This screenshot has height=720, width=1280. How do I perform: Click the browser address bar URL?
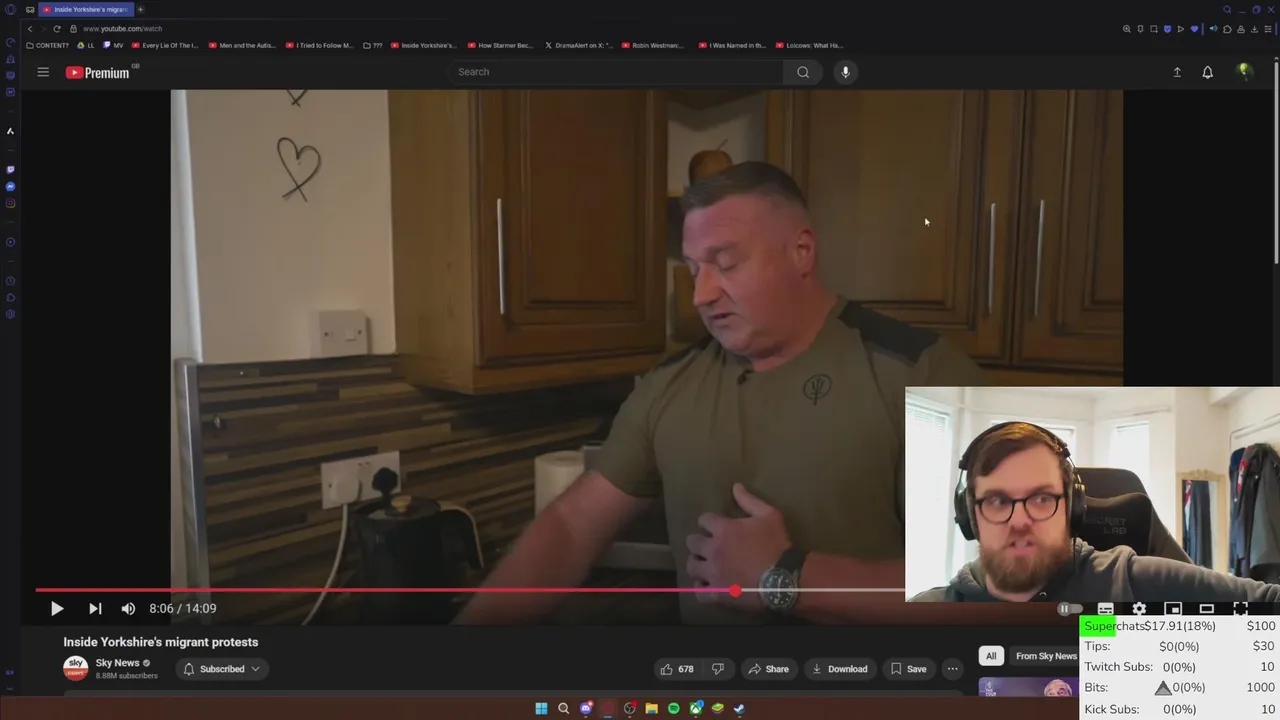pos(122,29)
